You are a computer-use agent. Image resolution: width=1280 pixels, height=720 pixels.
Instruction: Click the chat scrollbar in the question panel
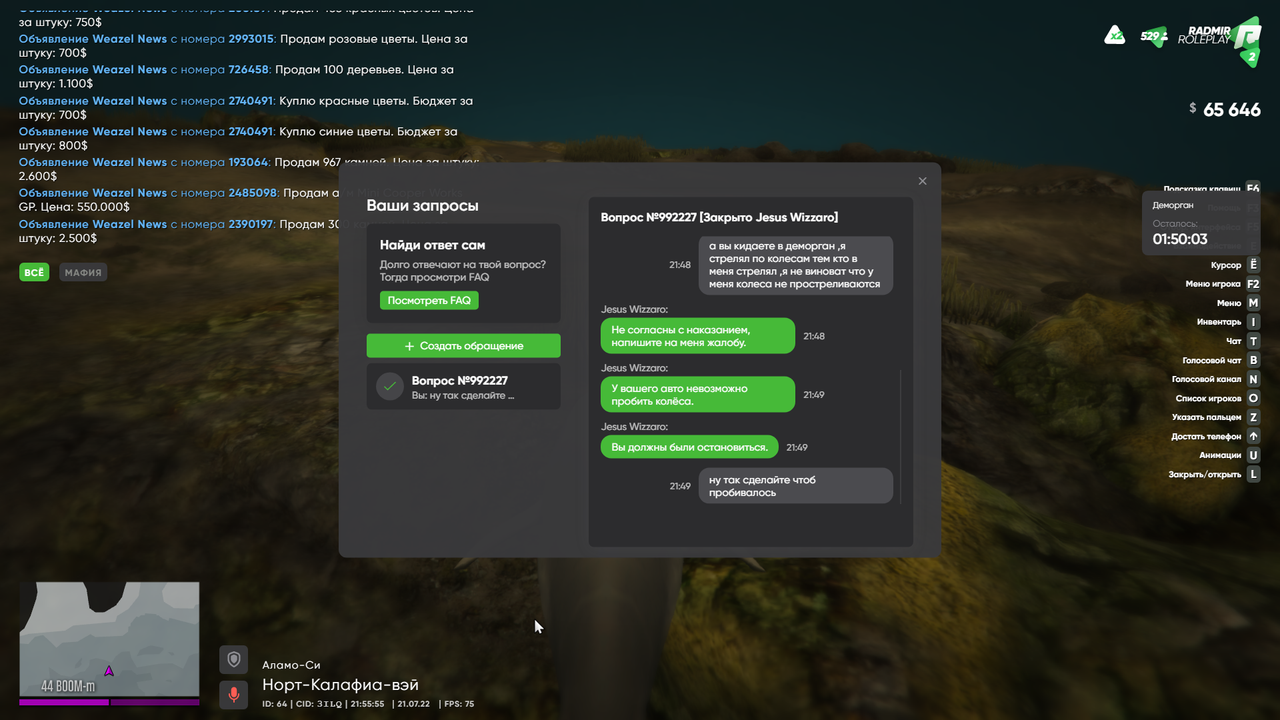(x=900, y=436)
